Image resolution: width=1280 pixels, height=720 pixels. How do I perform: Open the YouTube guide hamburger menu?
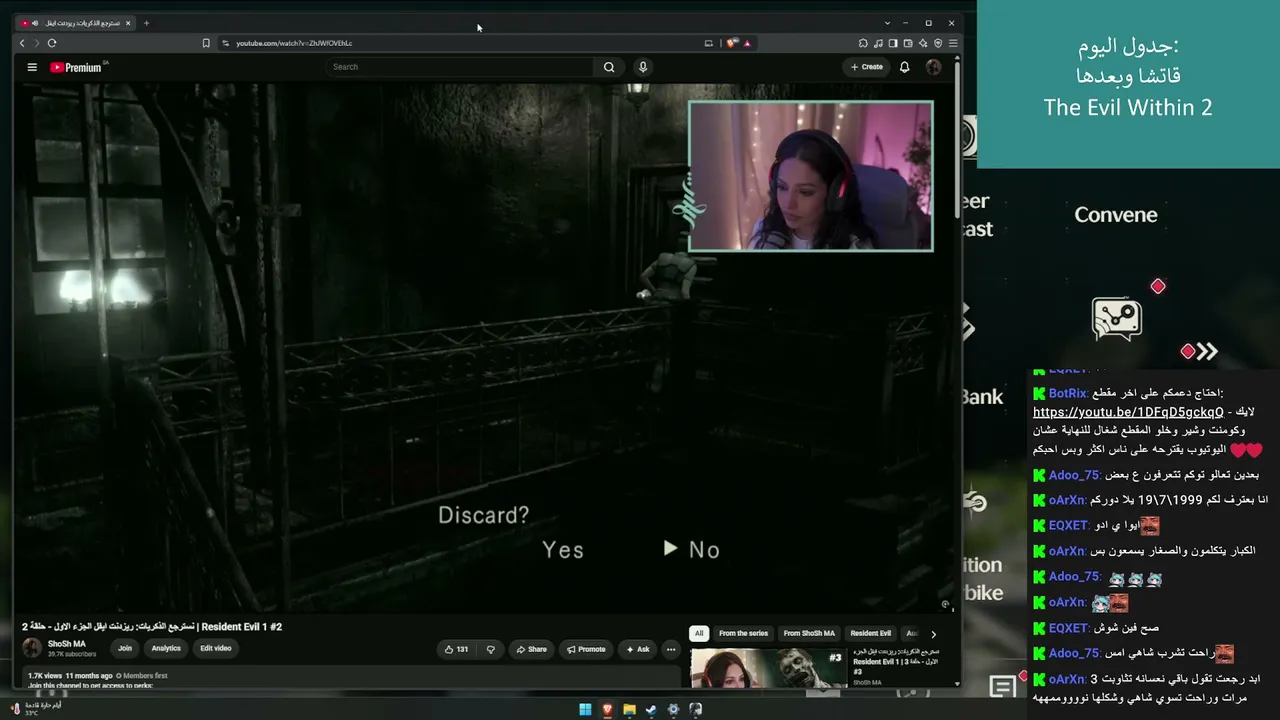(x=32, y=67)
